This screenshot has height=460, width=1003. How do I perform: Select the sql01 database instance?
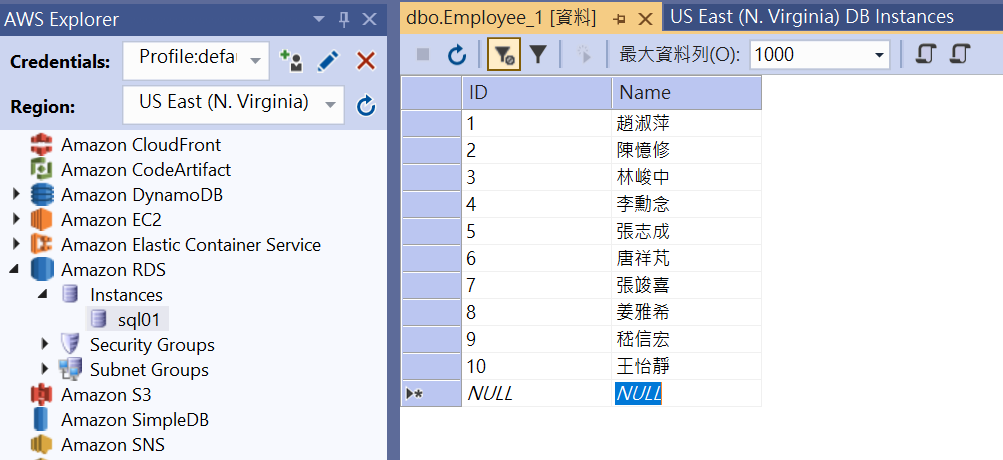pyautogui.click(x=138, y=319)
